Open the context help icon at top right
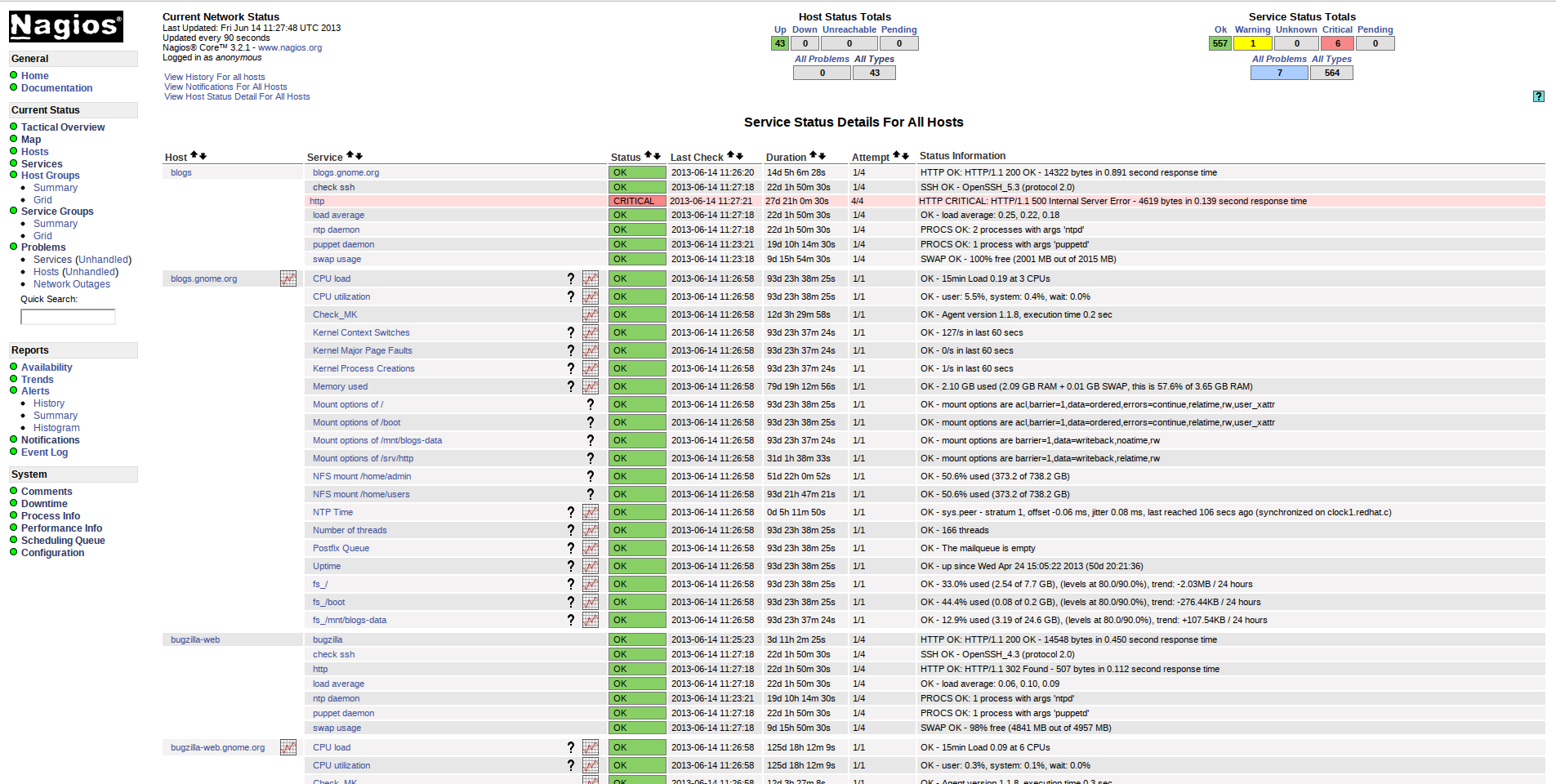Screen dimensions: 1556x784 point(1539,96)
